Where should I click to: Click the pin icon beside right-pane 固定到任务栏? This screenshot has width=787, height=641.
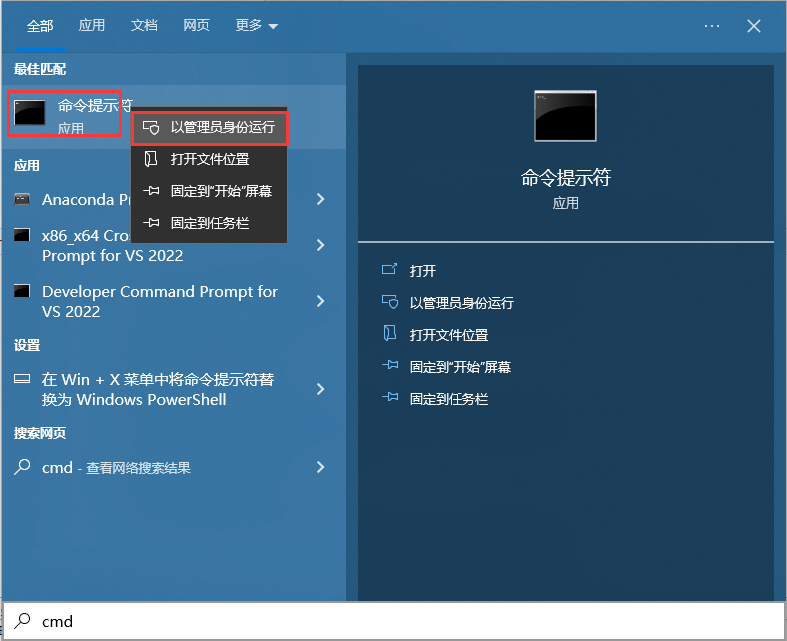coord(390,397)
